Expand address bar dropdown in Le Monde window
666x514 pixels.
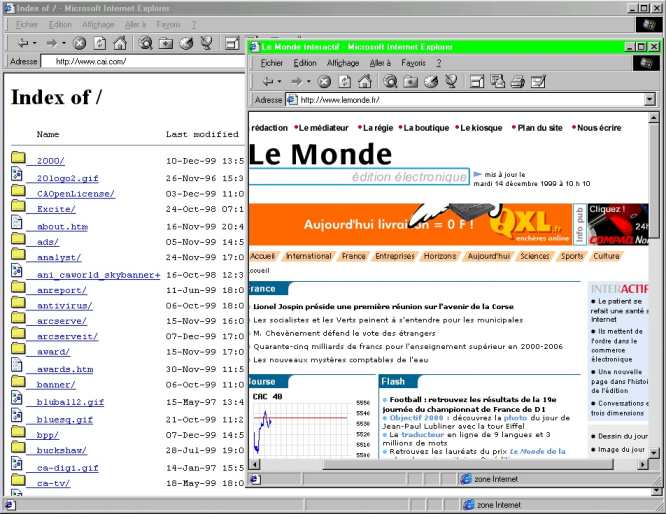pyautogui.click(x=649, y=100)
